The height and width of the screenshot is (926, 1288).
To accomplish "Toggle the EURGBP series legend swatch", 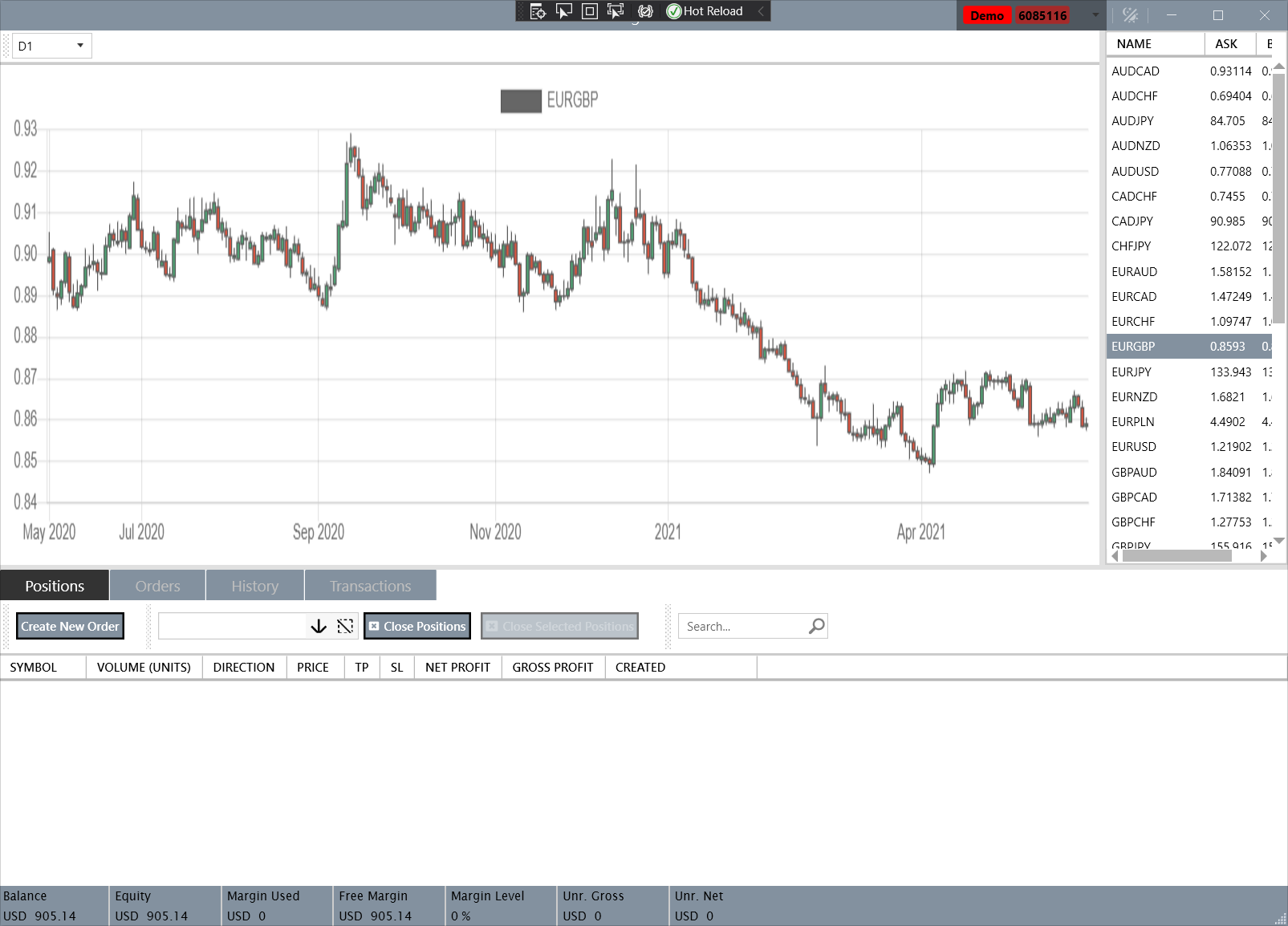I will [x=521, y=101].
